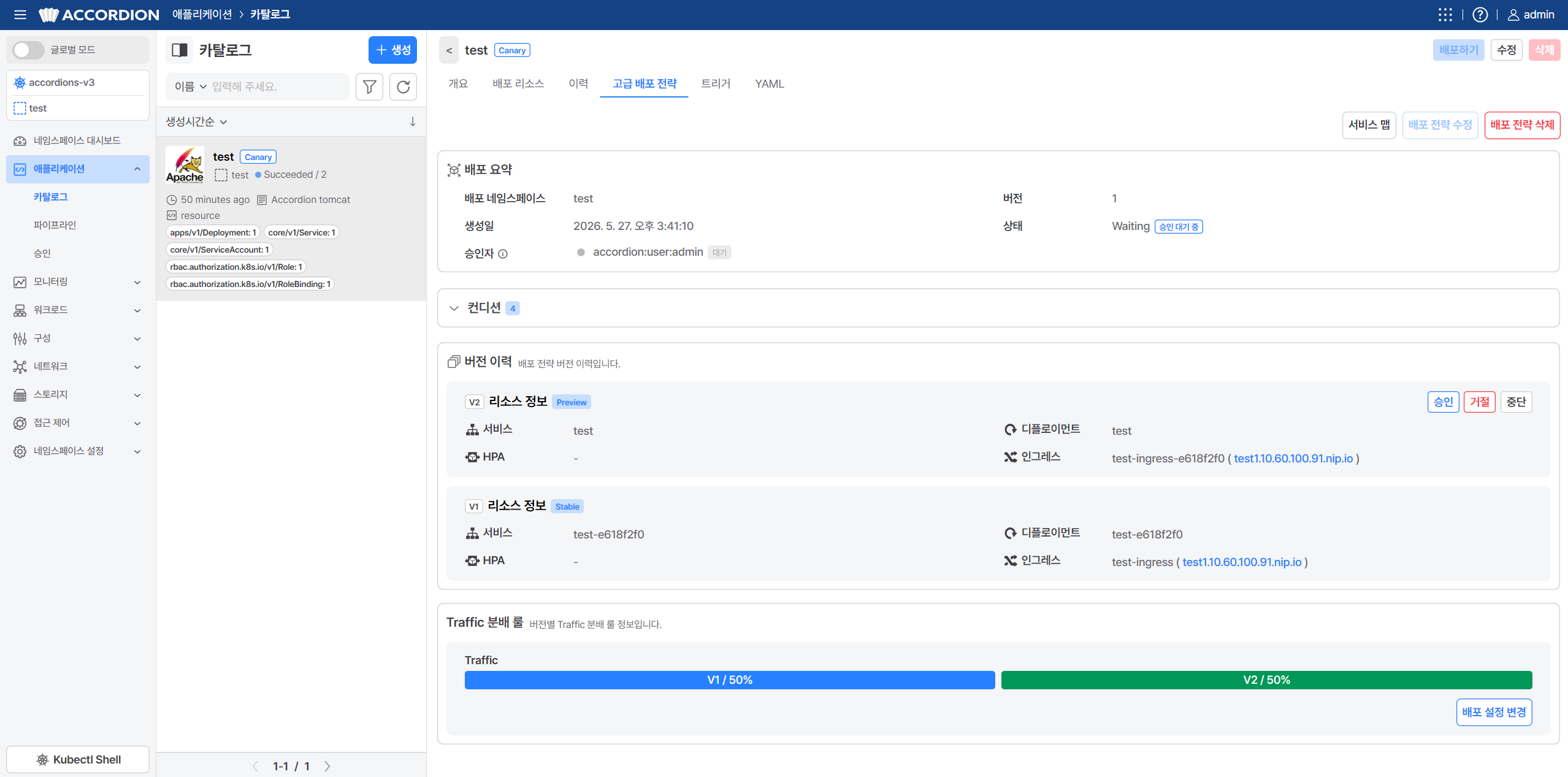The width and height of the screenshot is (1568, 777).
Task: Expand the Network sidebar menu
Action: pos(78,366)
